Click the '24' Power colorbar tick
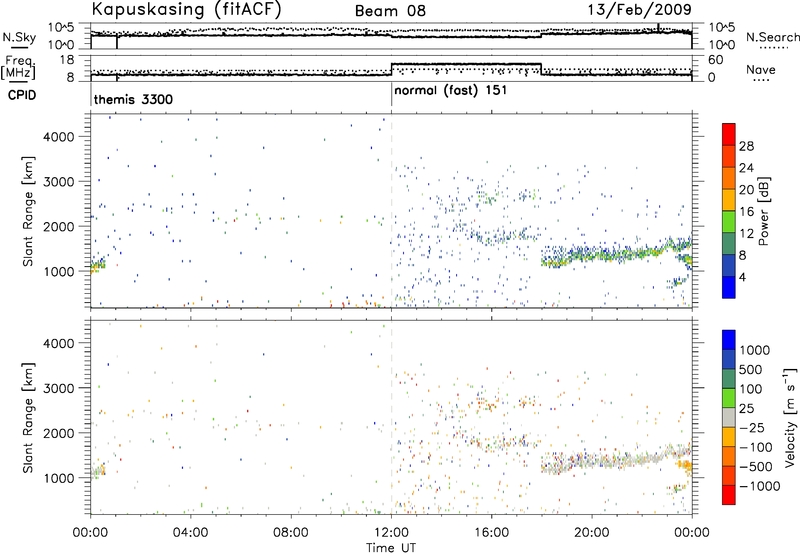This screenshot has width=800, height=554. 746,168
